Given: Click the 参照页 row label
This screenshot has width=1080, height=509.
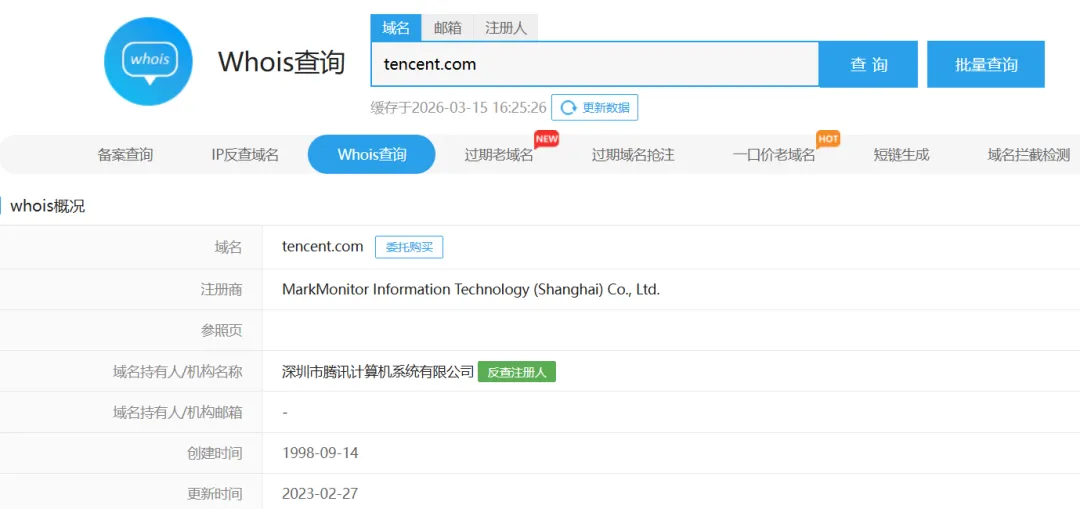Looking at the screenshot, I should [x=222, y=331].
